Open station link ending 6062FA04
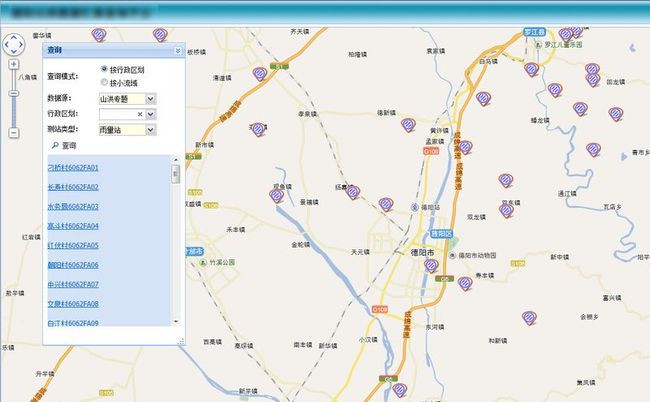The image size is (650, 402). click(73, 226)
